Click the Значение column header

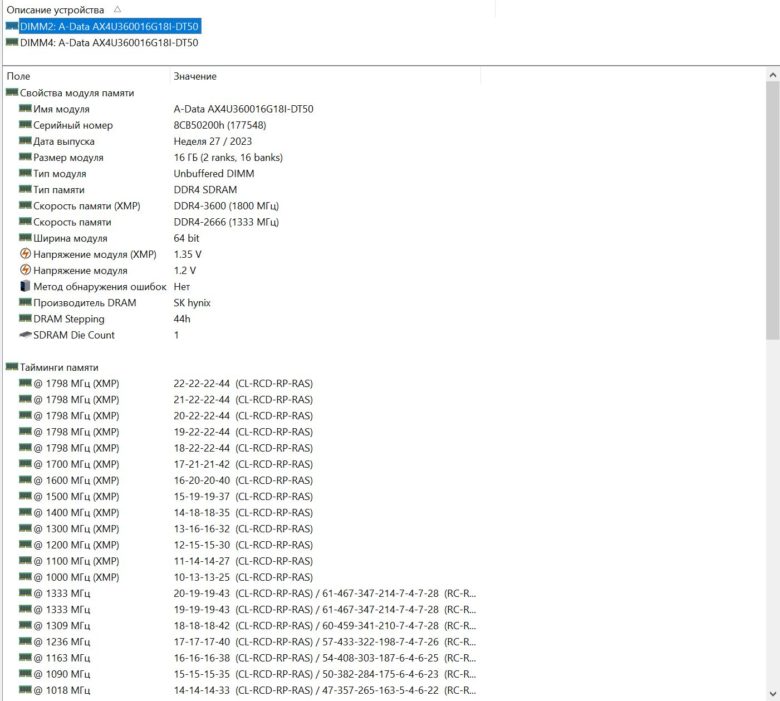coord(195,76)
